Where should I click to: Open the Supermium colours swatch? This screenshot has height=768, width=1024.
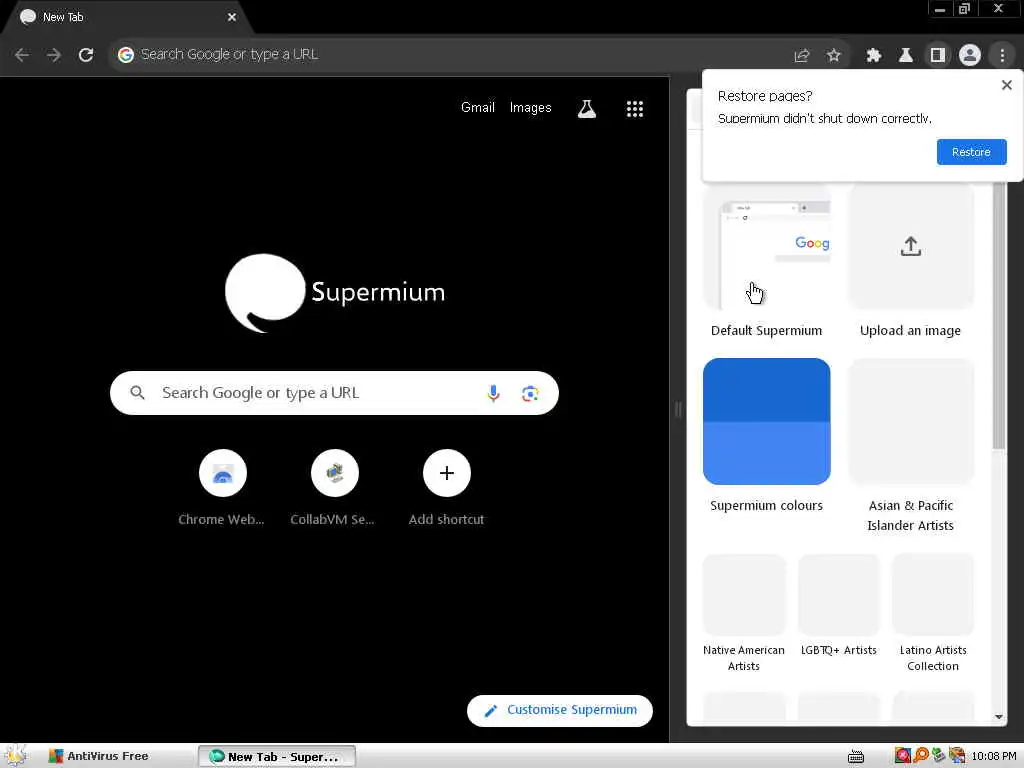pyautogui.click(x=766, y=421)
